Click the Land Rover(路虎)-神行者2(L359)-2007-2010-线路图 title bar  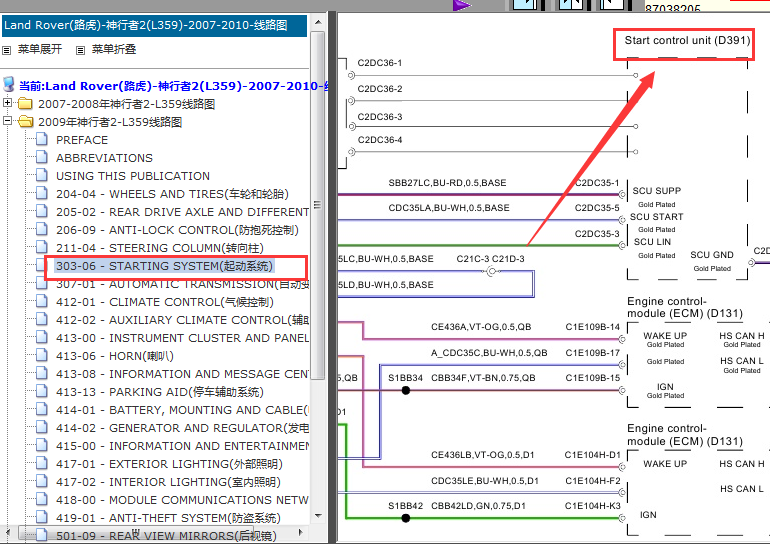point(154,26)
